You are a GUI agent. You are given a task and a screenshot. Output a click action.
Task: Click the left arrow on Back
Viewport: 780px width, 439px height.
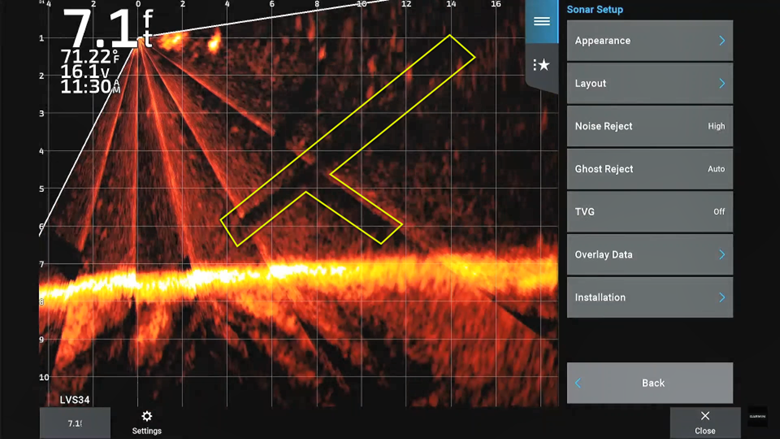point(578,383)
